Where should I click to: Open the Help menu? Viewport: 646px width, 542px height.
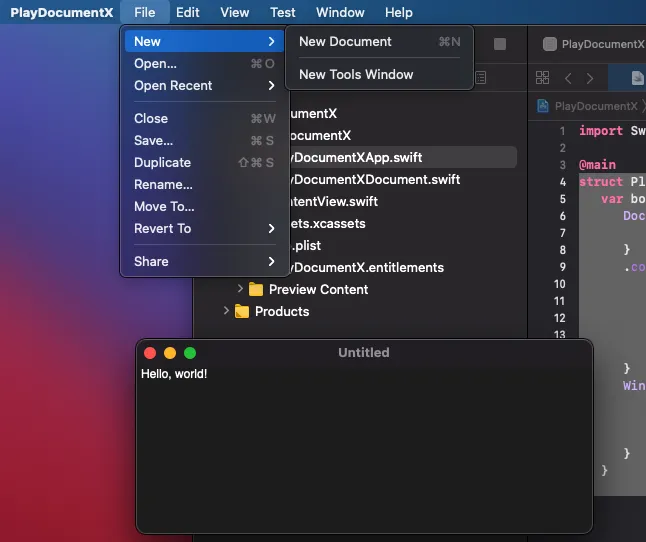pos(398,12)
